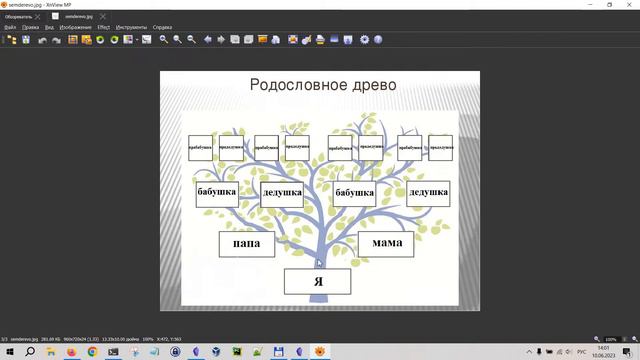Select the Crop tool icon (orange grid)

coord(73,40)
